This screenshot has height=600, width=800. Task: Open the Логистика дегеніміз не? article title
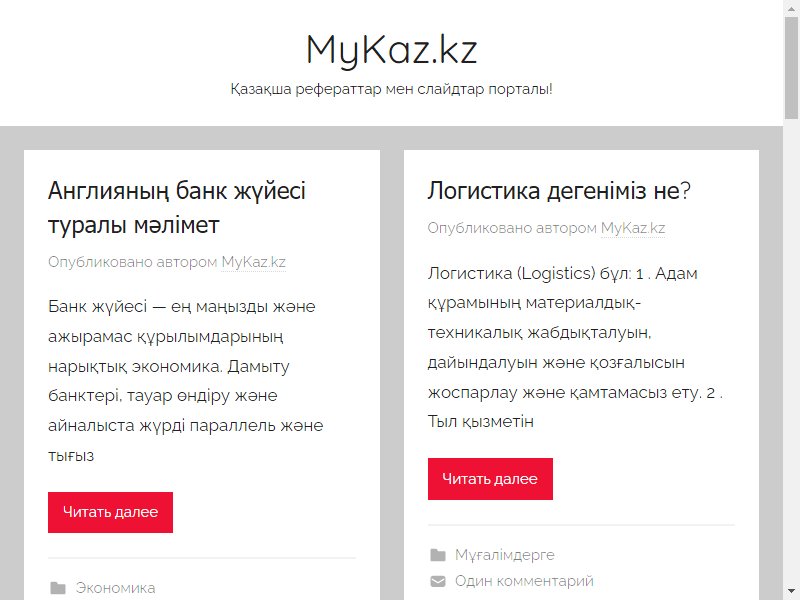point(559,190)
